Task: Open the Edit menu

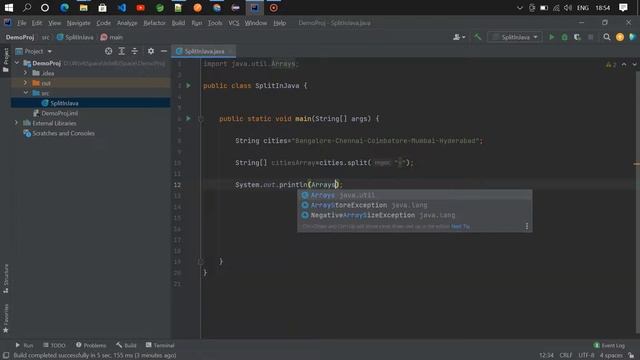Action: pos(37,23)
